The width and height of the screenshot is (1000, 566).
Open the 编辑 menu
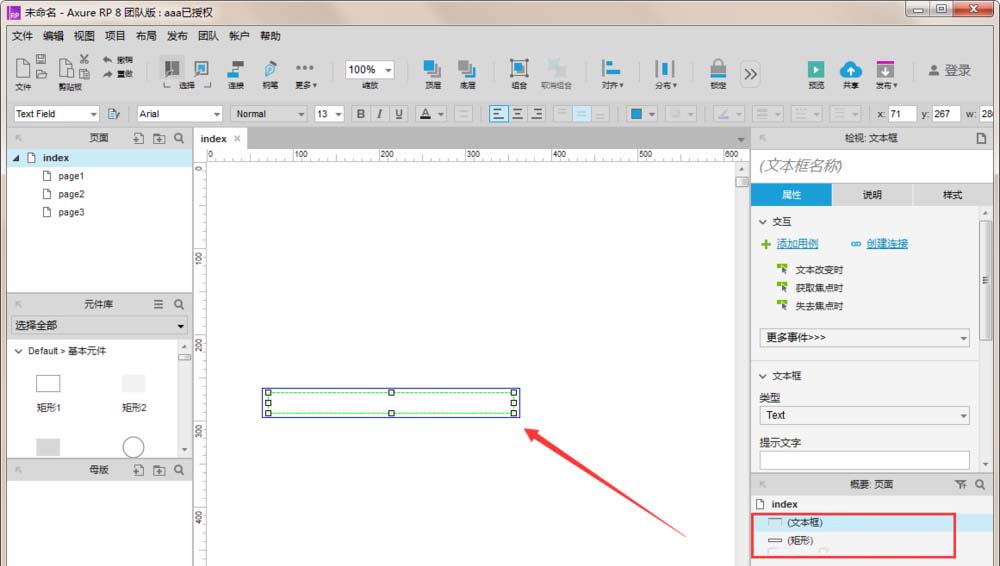[x=54, y=36]
